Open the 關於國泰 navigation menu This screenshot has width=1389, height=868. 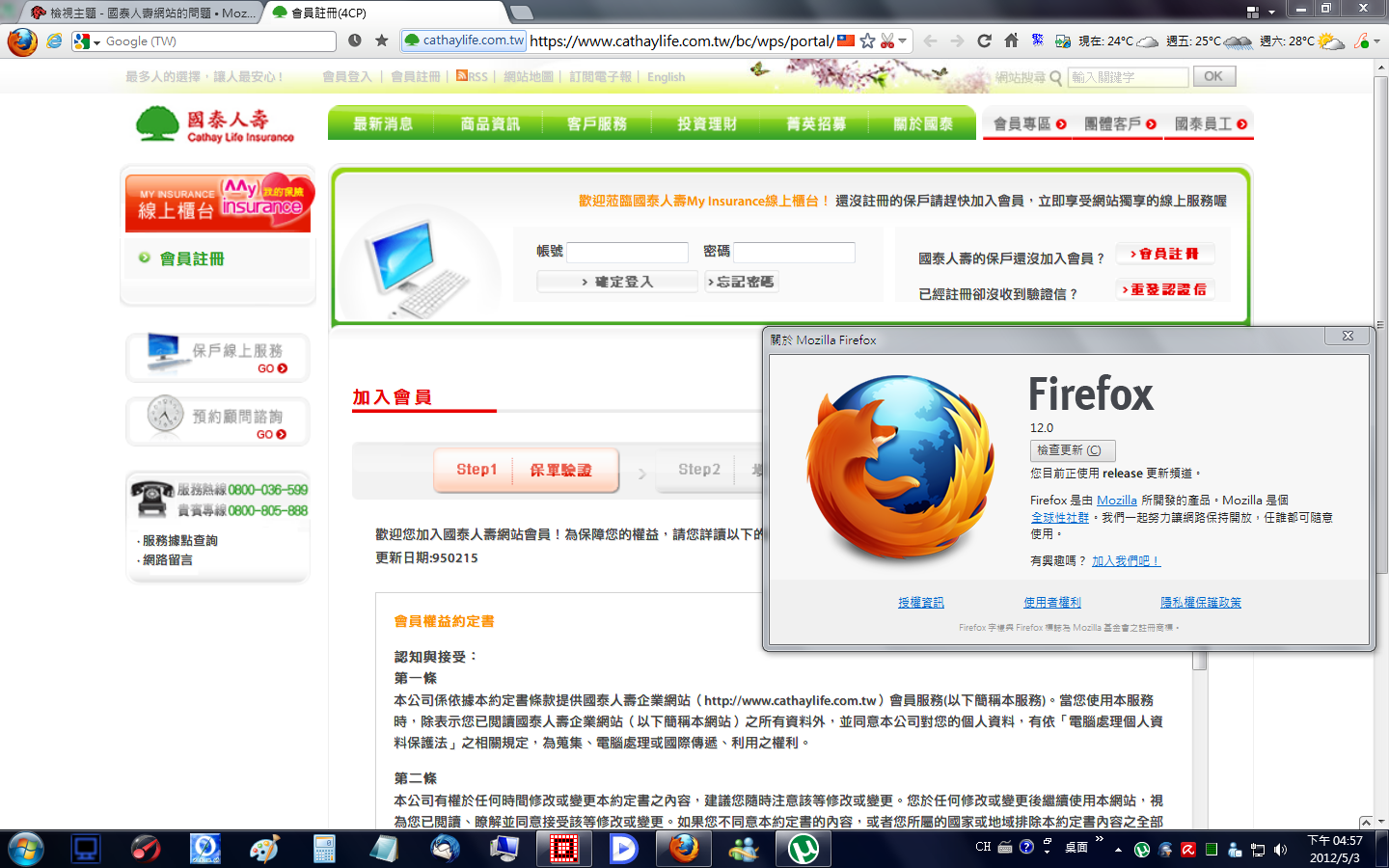point(923,123)
